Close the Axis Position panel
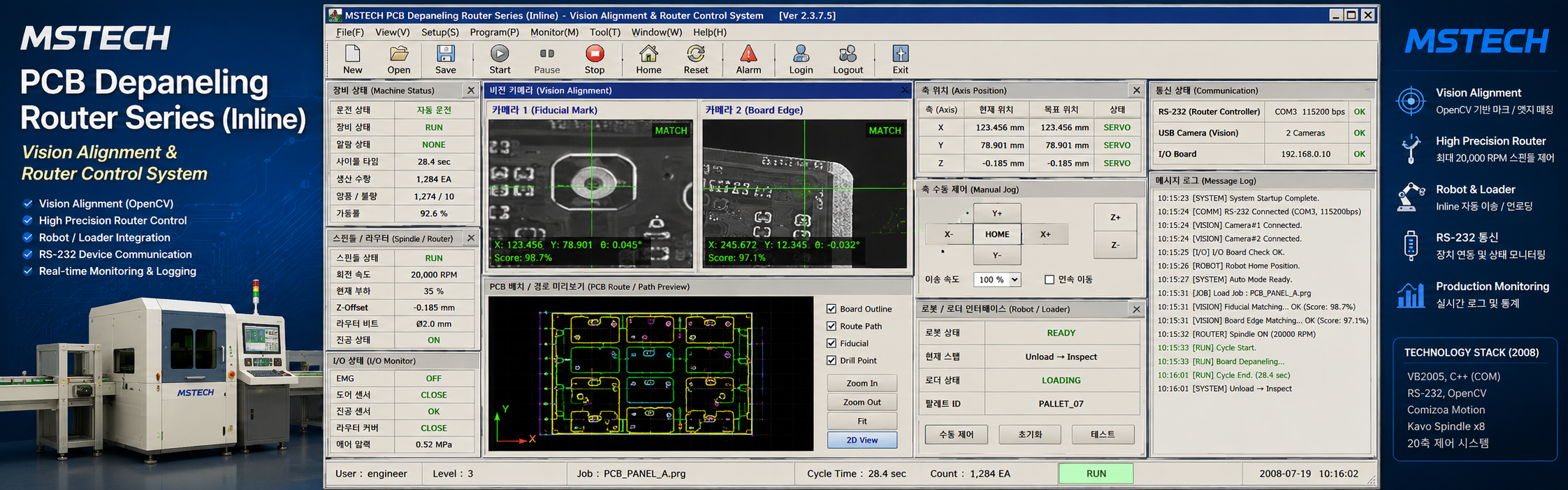 (1136, 90)
